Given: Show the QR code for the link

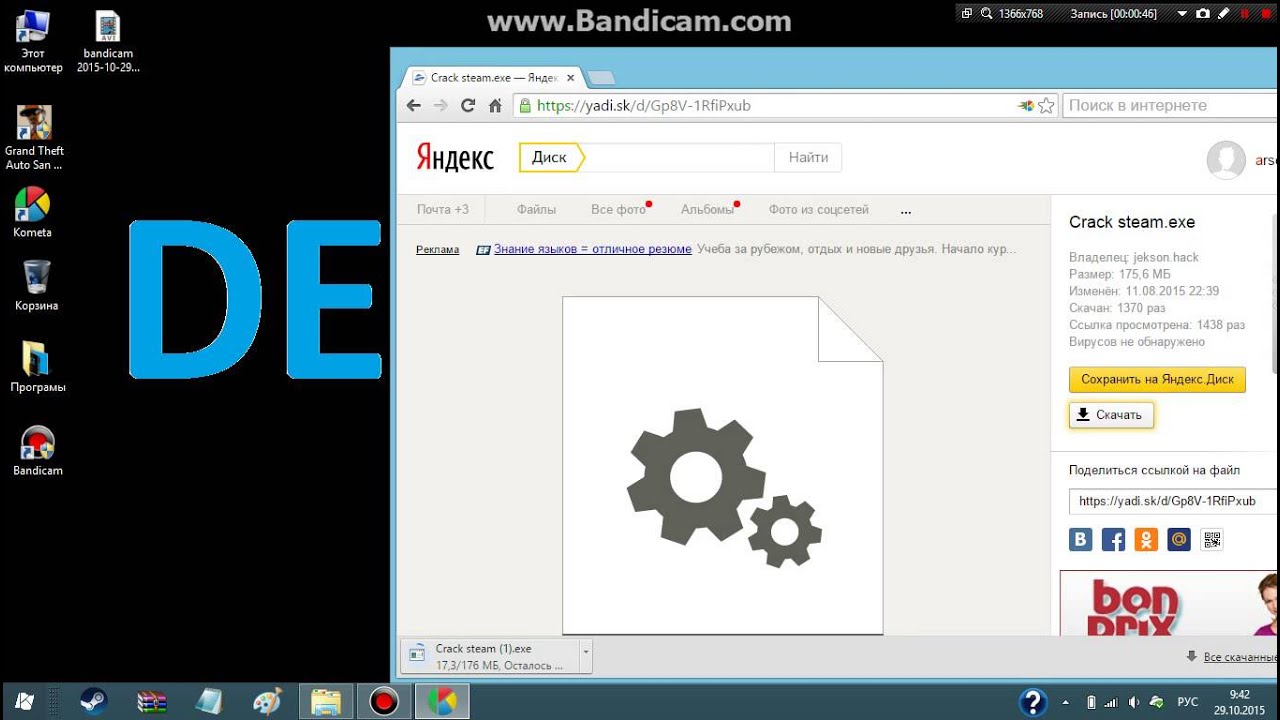Looking at the screenshot, I should [1212, 540].
